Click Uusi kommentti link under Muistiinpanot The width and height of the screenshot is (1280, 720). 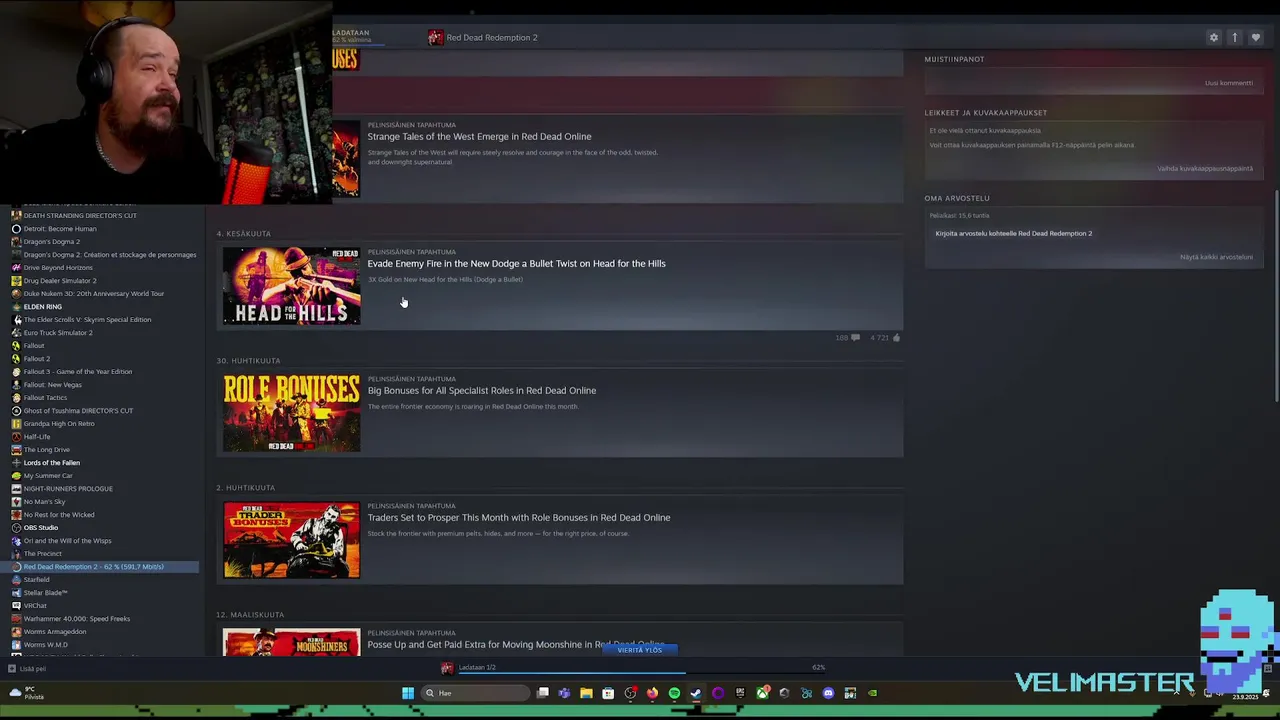pyautogui.click(x=1229, y=83)
